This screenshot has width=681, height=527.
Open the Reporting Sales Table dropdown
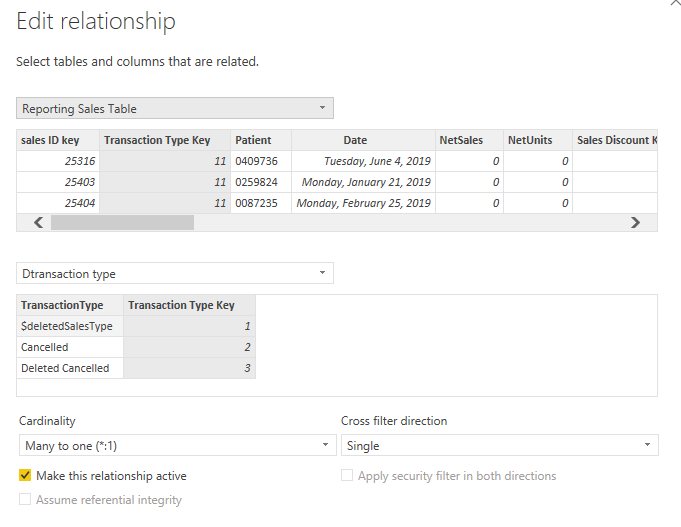tap(175, 108)
